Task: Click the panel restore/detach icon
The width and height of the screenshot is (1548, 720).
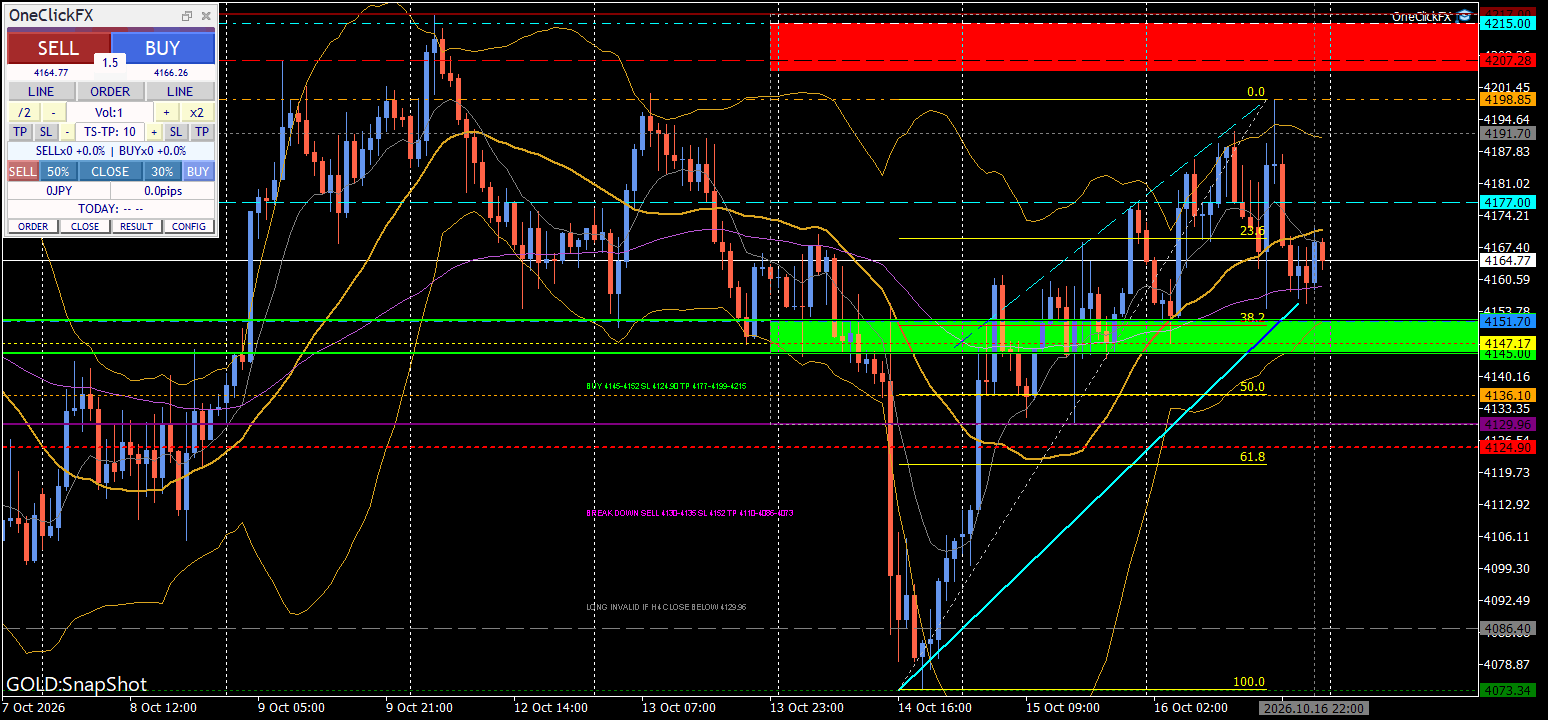Action: (187, 16)
